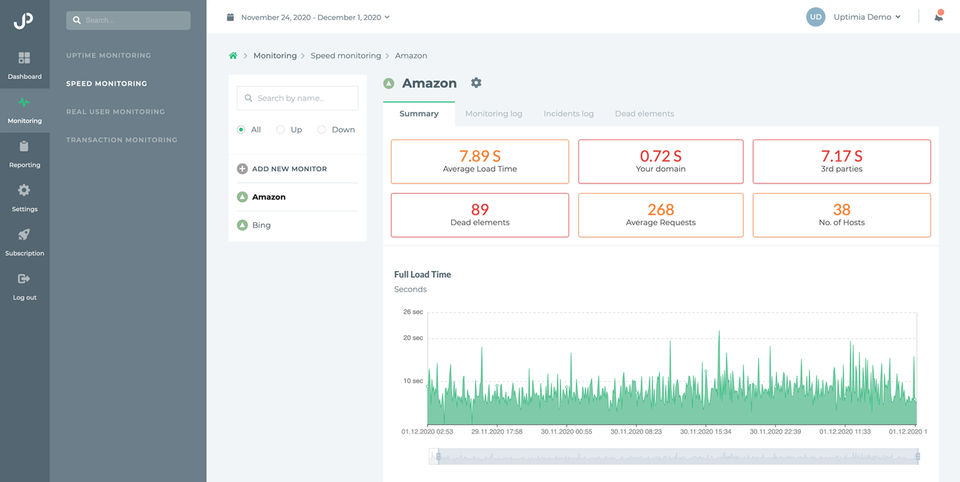The width and height of the screenshot is (960, 482).
Task: Select the Down filter radio button
Action: click(321, 129)
